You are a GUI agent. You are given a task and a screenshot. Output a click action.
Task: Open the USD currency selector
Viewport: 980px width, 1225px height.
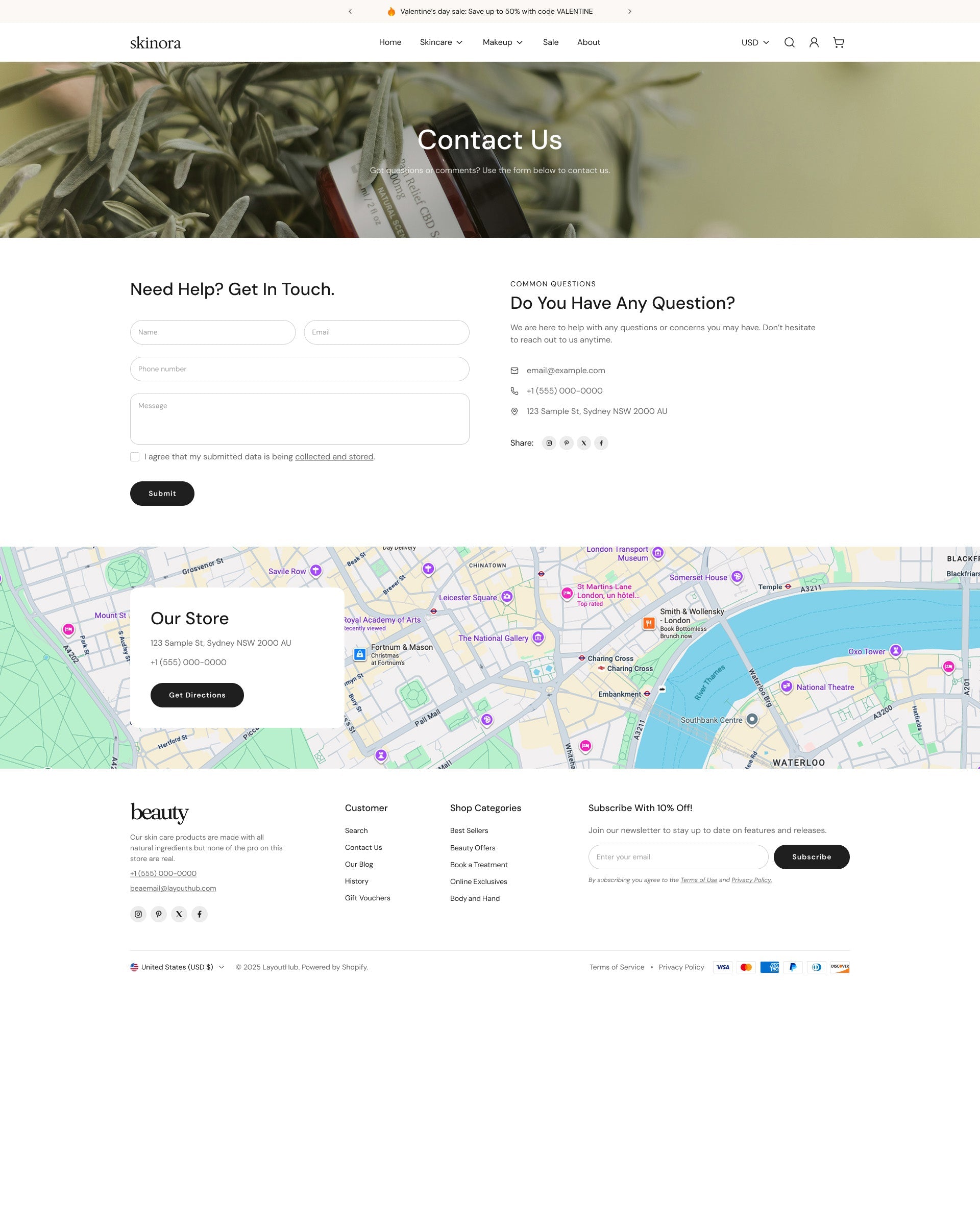755,42
